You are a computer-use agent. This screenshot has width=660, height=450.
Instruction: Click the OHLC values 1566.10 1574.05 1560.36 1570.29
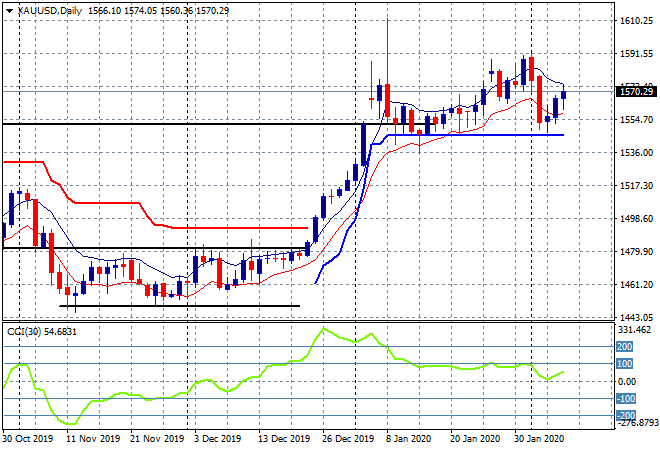[x=158, y=11]
